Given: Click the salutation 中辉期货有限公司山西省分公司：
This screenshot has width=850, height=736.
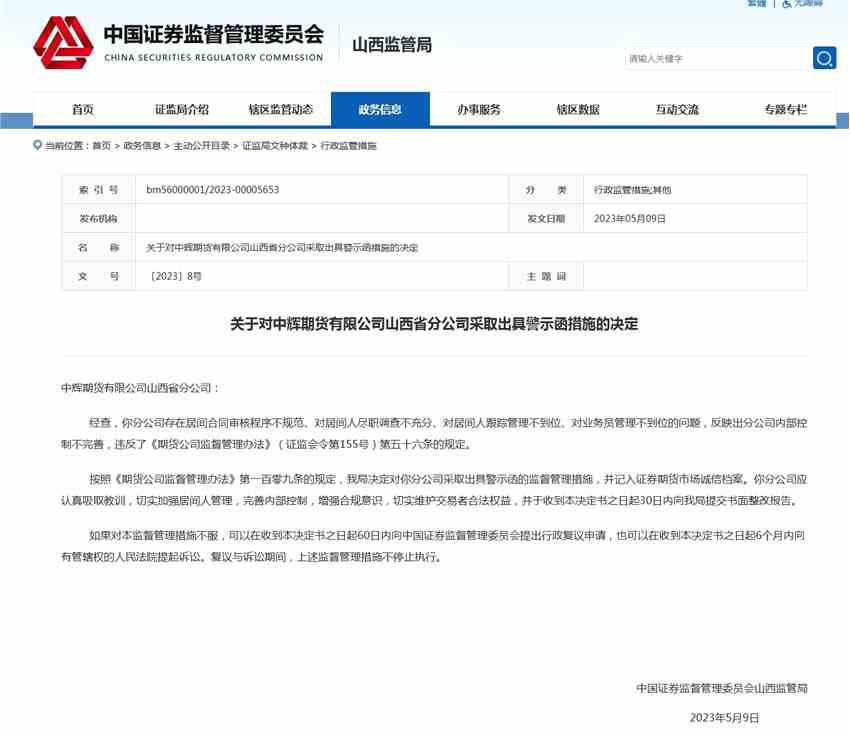Looking at the screenshot, I should click(x=140, y=388).
